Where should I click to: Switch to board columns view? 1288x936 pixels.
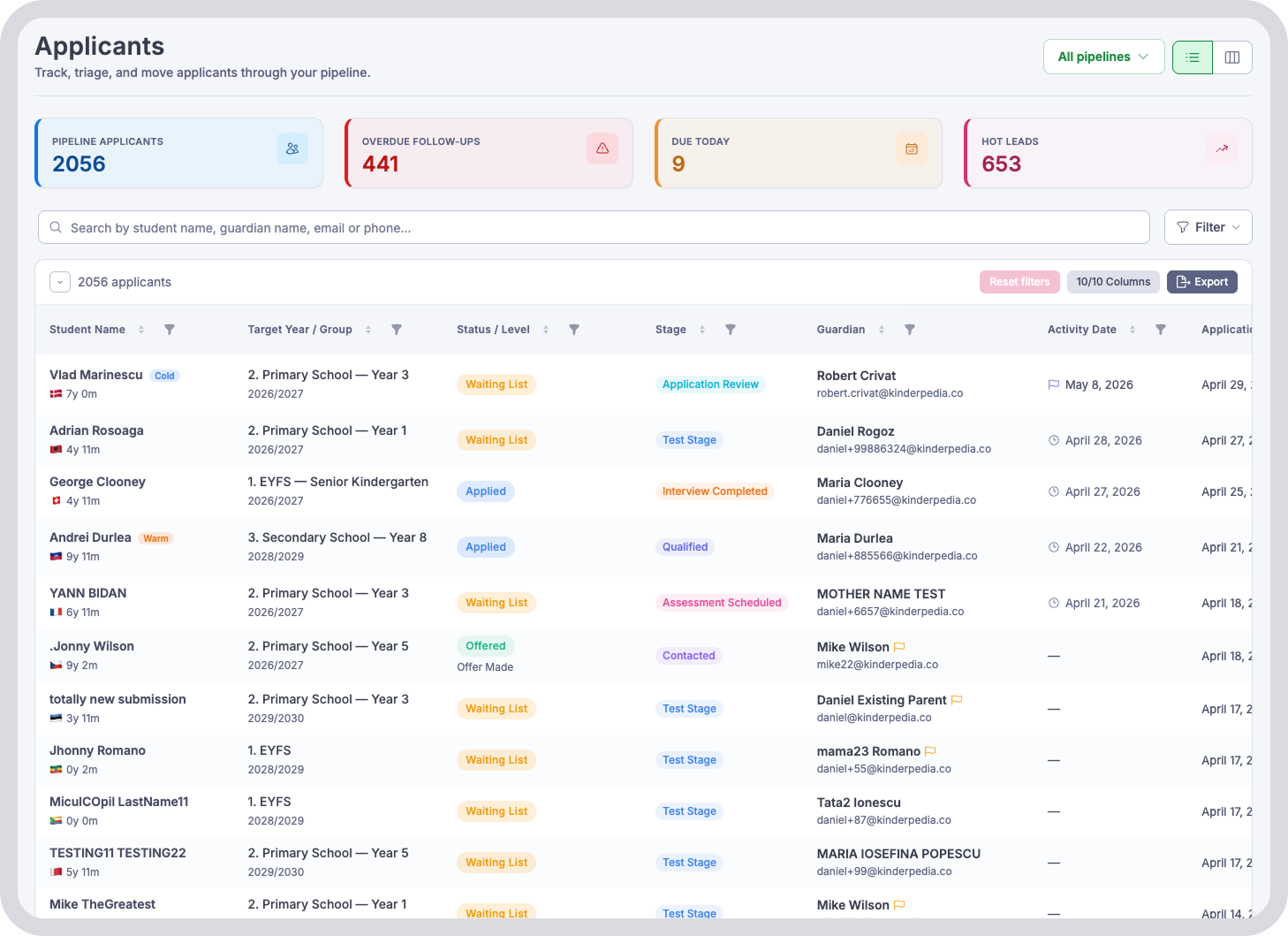coord(1232,57)
